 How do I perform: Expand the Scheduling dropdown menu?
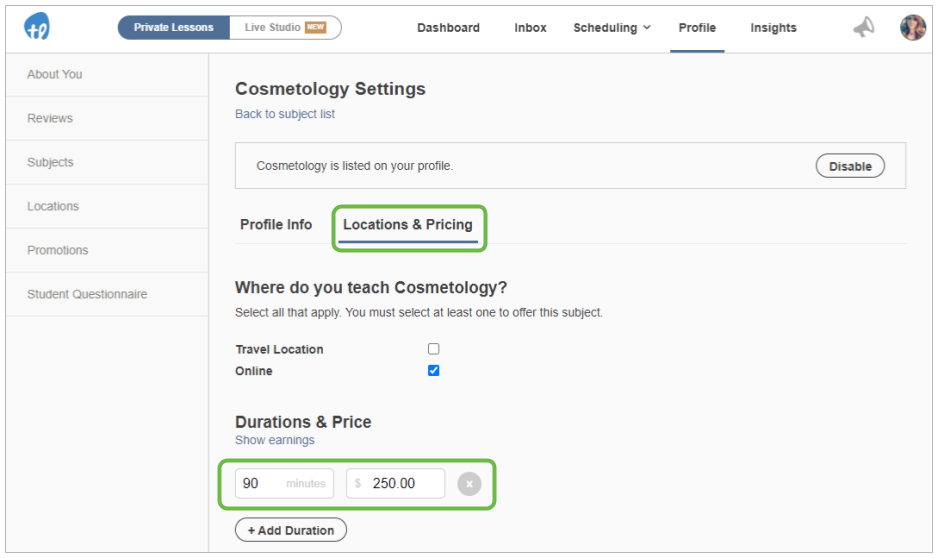[612, 28]
